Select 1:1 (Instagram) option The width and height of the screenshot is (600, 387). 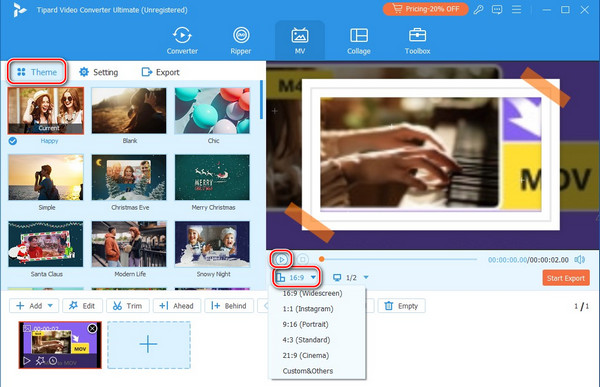[x=308, y=309]
